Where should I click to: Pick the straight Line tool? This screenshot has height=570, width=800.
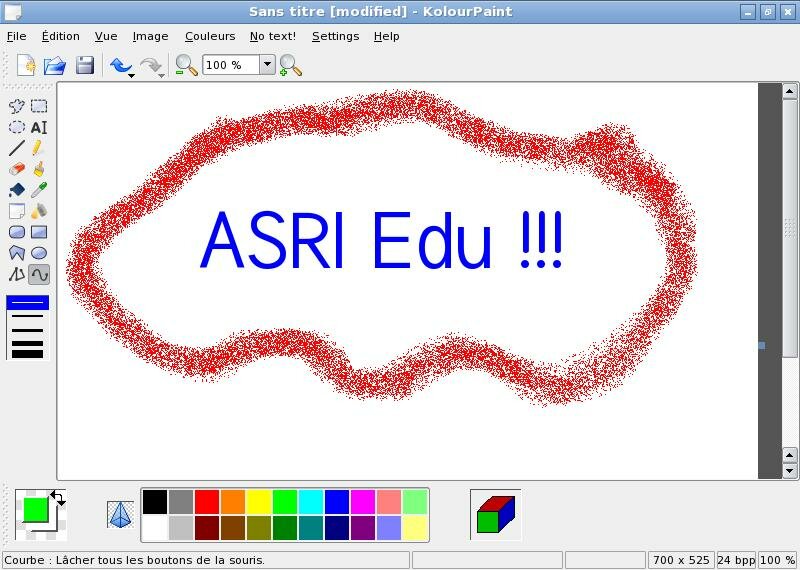tap(17, 148)
